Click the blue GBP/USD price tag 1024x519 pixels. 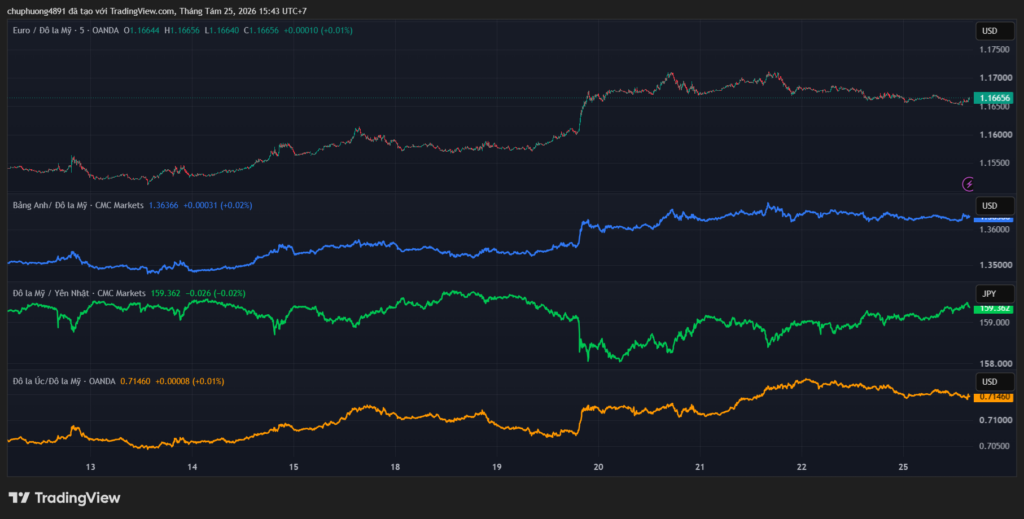click(x=993, y=219)
